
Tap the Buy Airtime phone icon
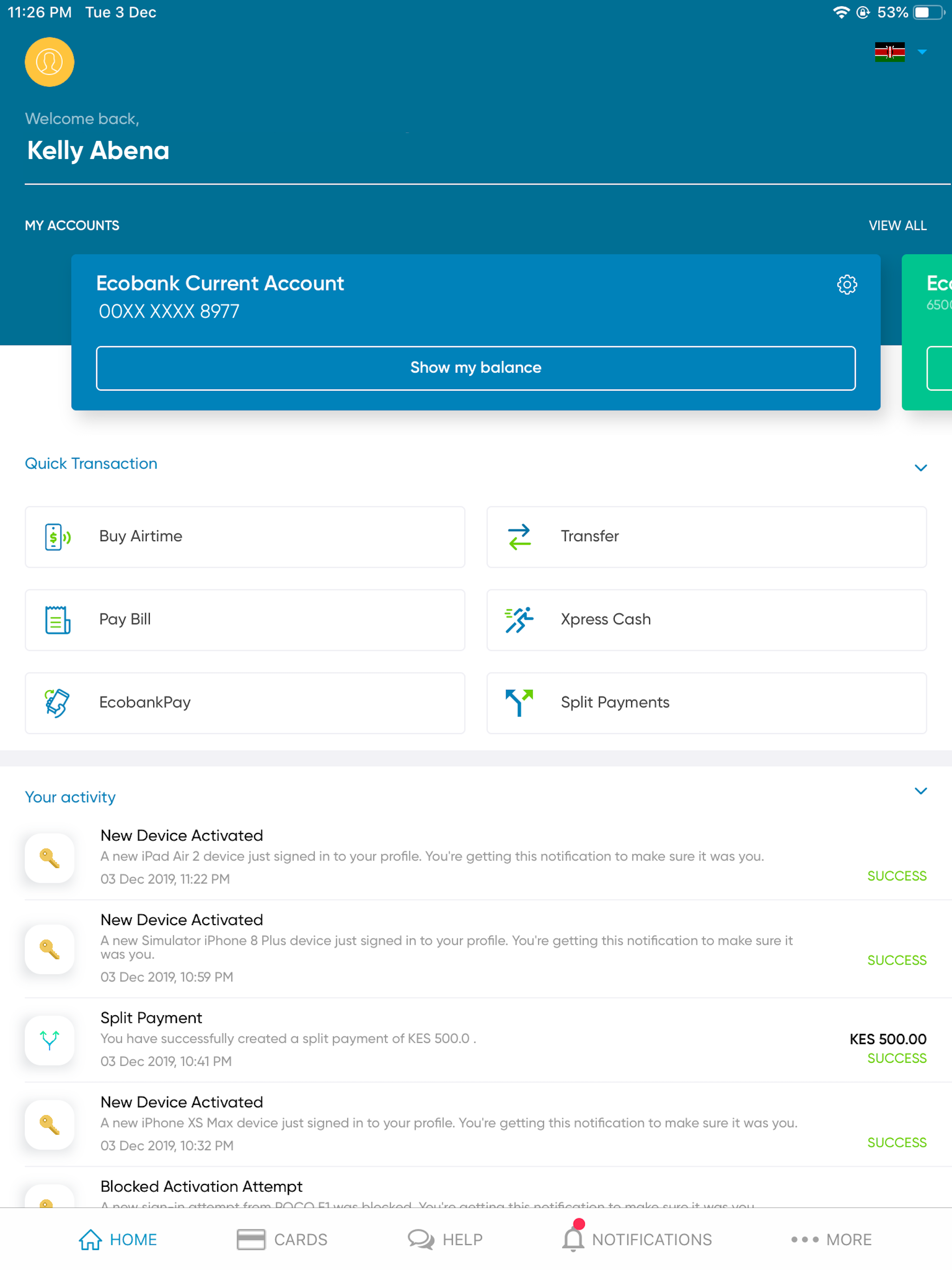click(58, 537)
